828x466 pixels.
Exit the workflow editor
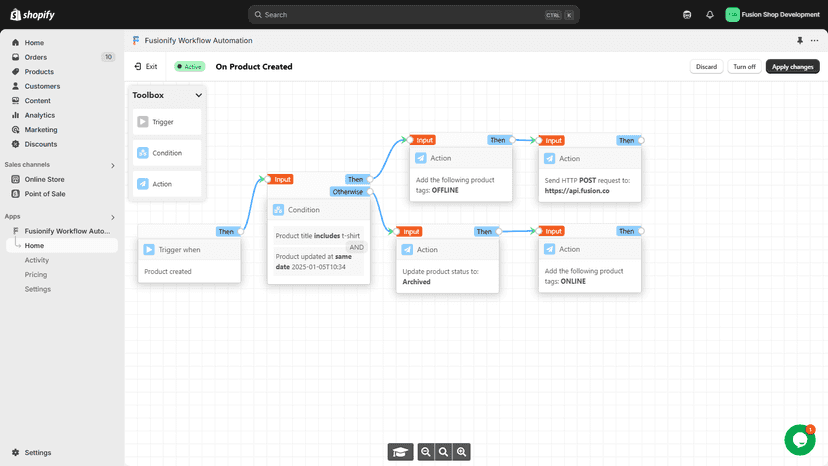(x=146, y=67)
